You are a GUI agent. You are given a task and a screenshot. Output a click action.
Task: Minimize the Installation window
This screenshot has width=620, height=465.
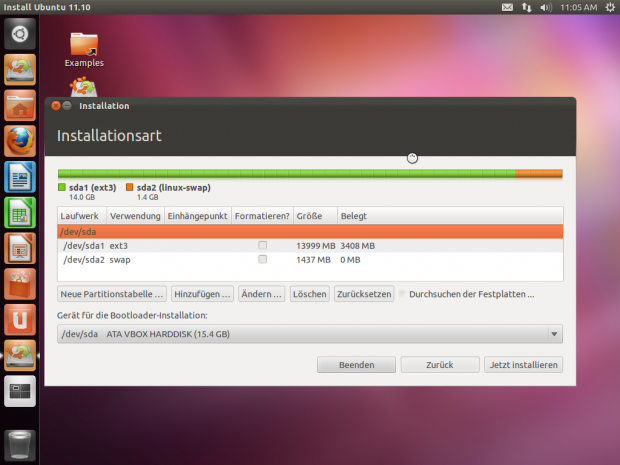pos(67,106)
